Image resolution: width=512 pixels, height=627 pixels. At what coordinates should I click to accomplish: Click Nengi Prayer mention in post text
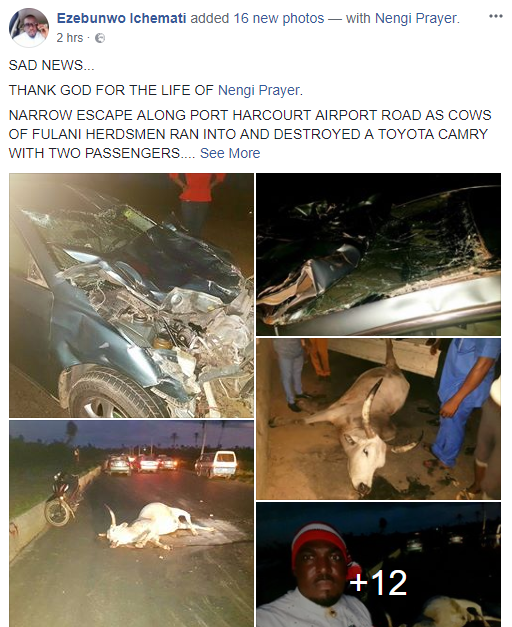click(x=258, y=90)
